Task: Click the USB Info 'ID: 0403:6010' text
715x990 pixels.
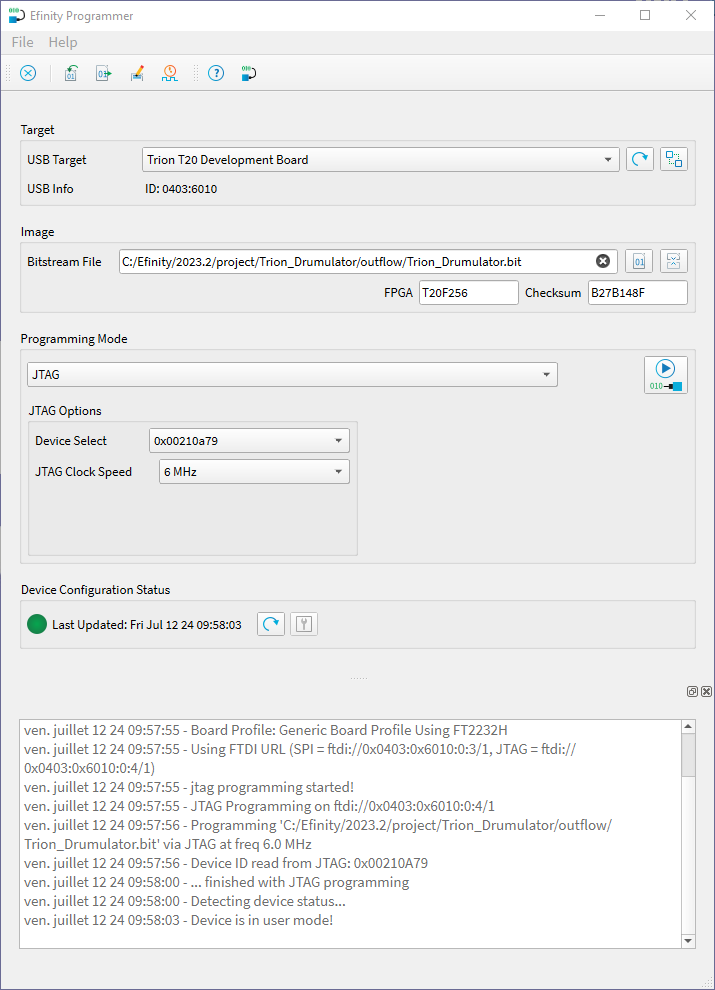Action: (181, 189)
